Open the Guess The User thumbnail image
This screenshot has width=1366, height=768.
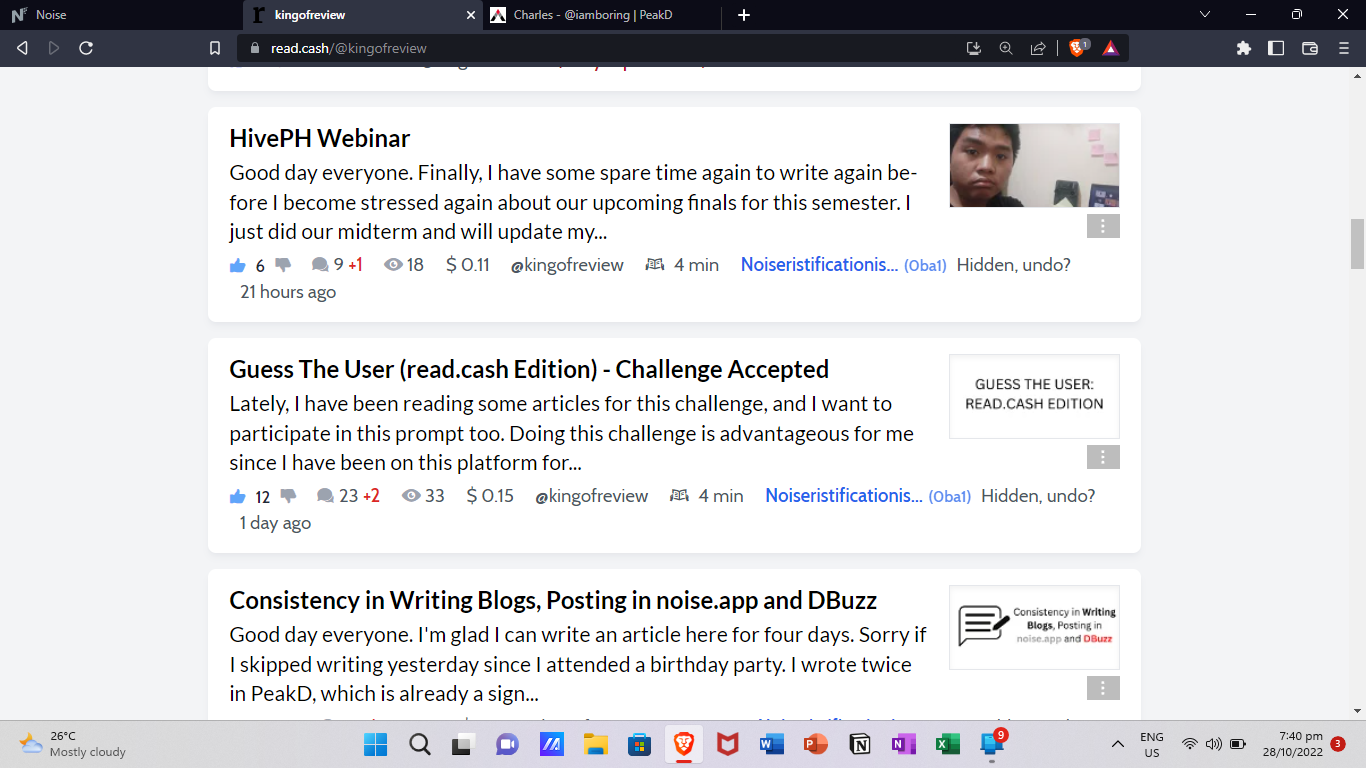(x=1034, y=396)
